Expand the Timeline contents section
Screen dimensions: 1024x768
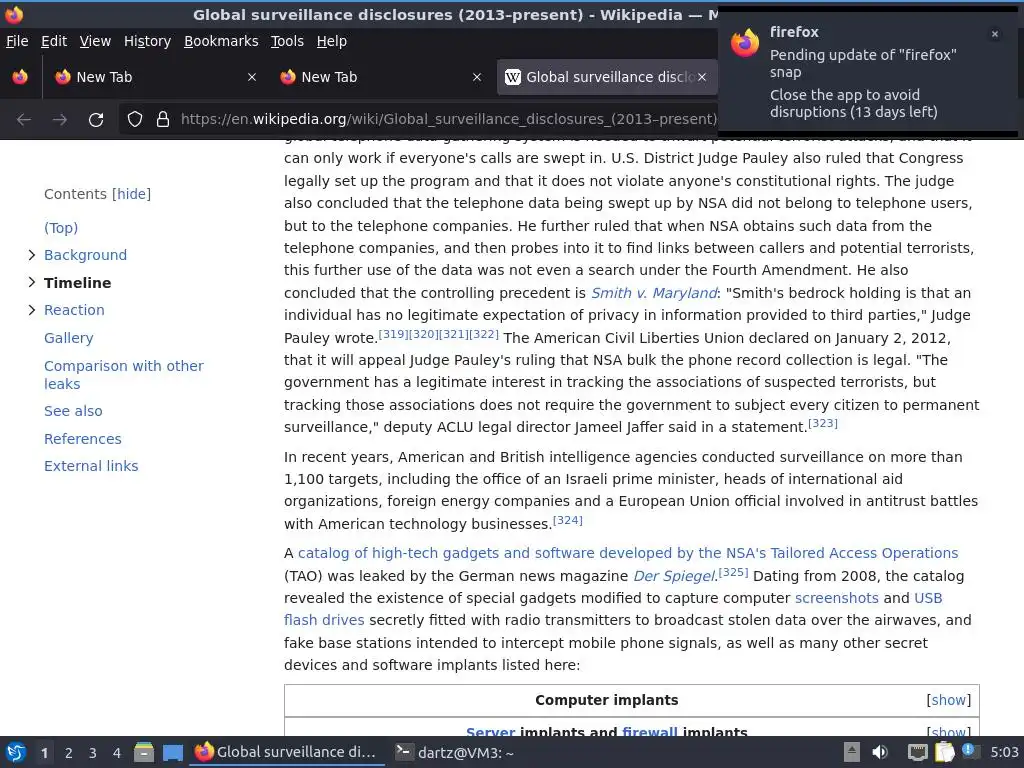click(31, 282)
